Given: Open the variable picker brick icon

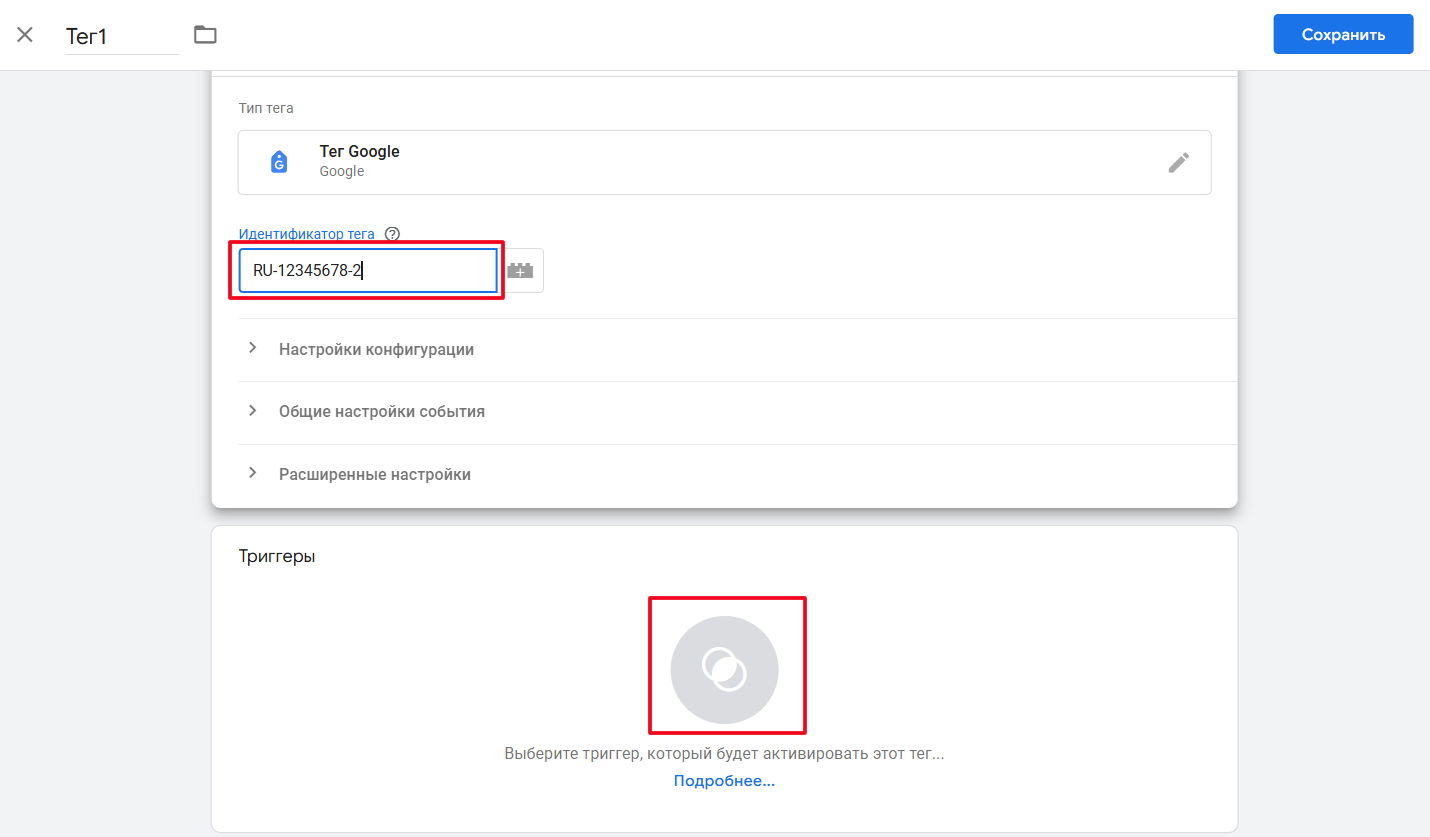Looking at the screenshot, I should coord(521,270).
